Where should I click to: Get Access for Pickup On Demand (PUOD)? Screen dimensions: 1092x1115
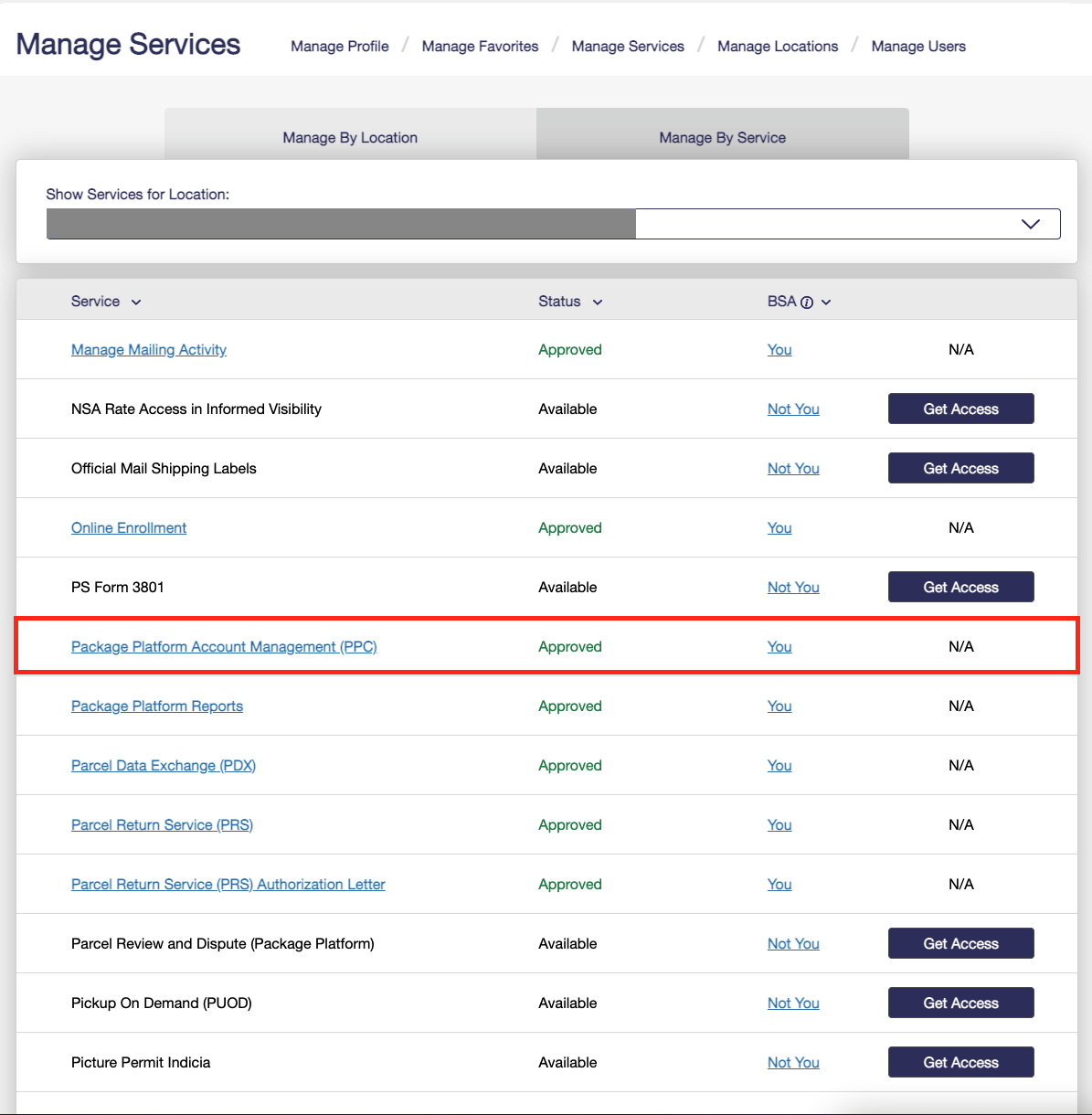960,1003
